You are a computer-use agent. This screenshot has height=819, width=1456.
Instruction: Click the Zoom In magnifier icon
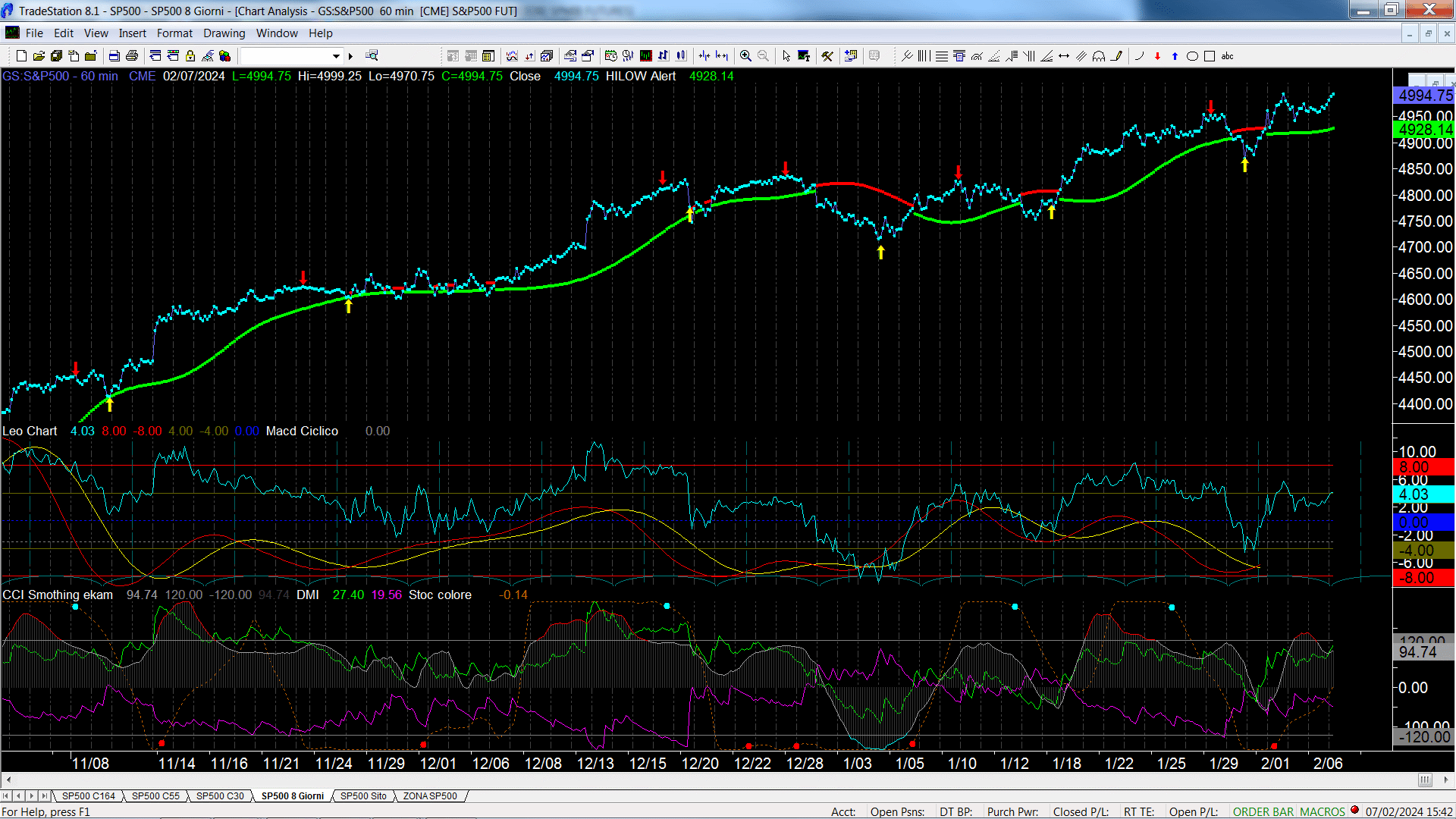[745, 56]
